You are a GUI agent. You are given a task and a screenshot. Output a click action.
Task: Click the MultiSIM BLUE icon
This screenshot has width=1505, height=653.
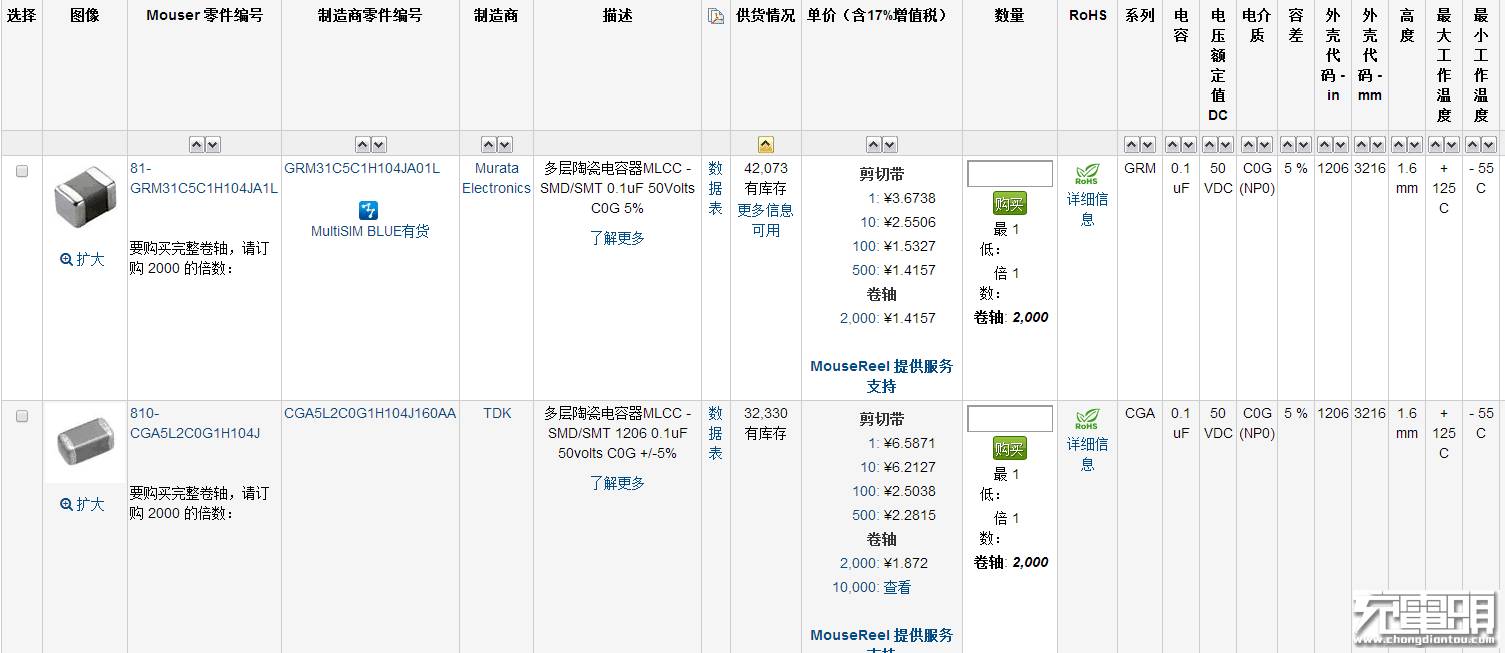(x=369, y=210)
